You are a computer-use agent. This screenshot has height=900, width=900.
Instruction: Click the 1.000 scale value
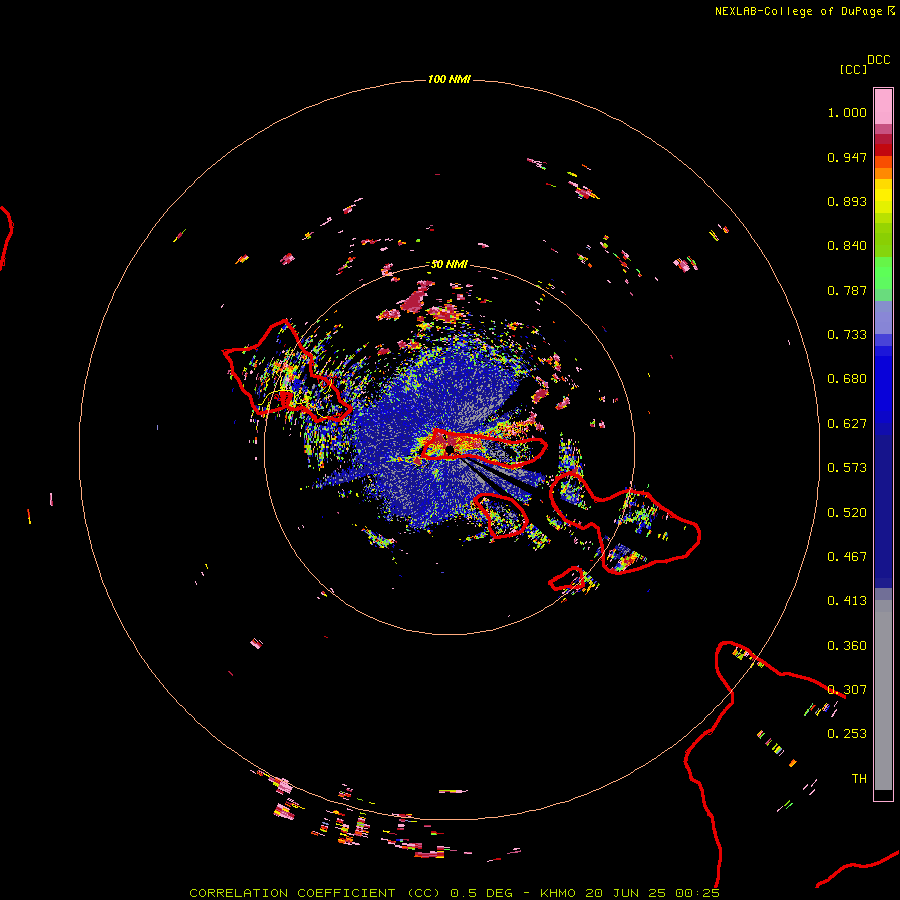[x=847, y=112]
